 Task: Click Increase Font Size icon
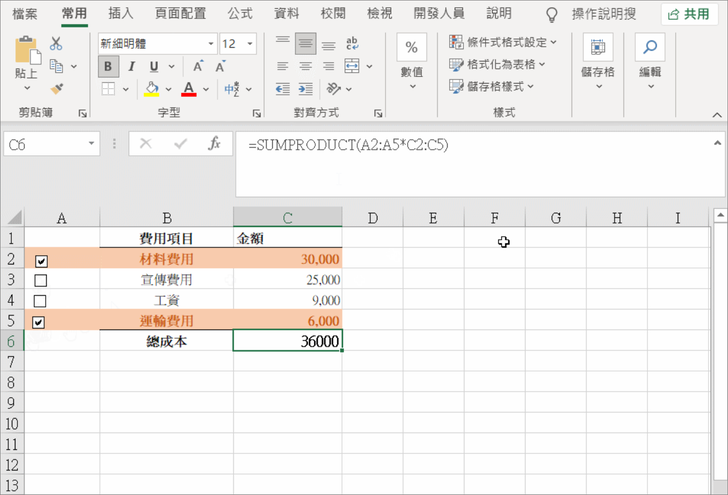click(x=197, y=66)
